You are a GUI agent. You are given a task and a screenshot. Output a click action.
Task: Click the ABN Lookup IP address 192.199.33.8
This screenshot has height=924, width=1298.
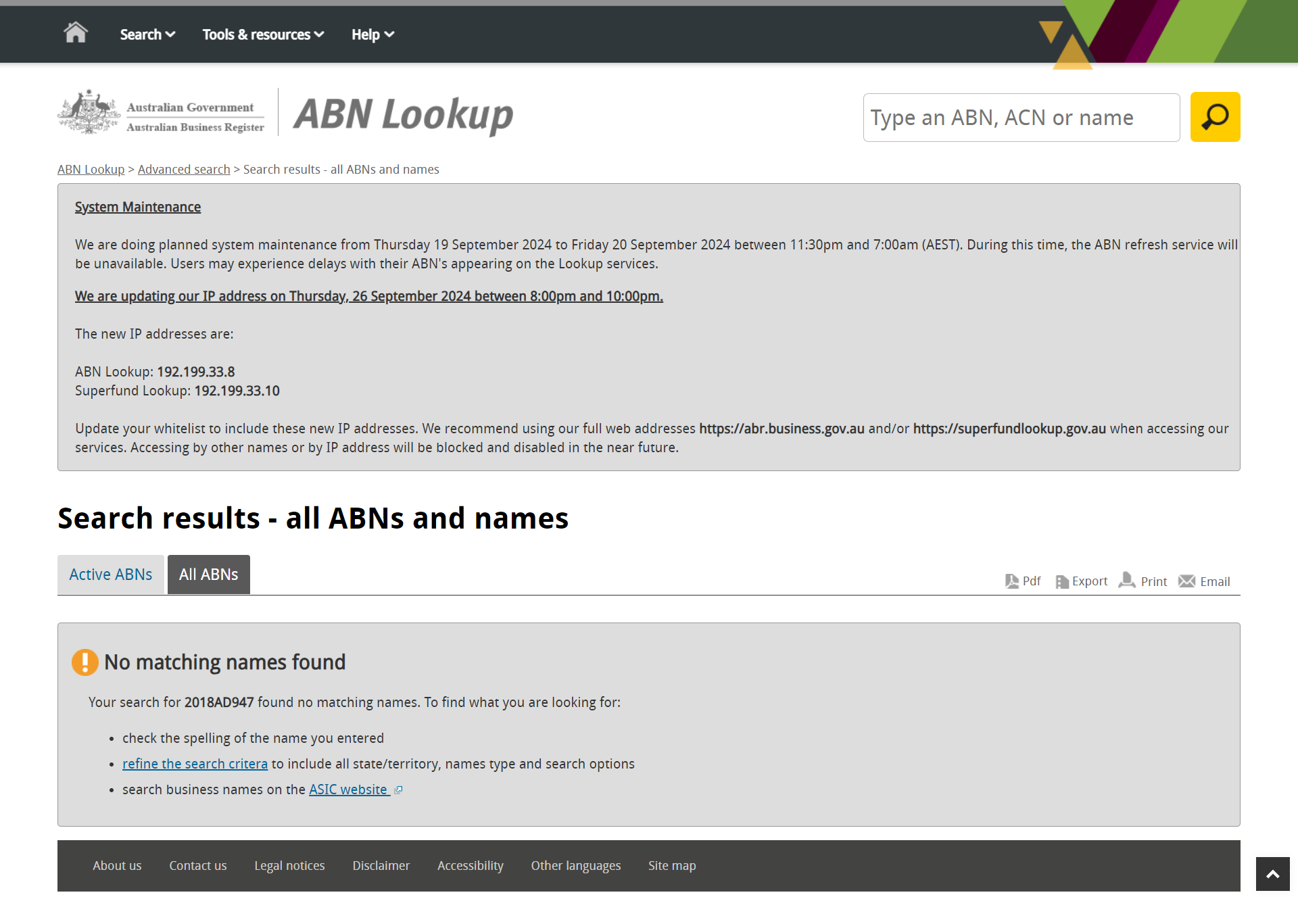click(x=196, y=372)
